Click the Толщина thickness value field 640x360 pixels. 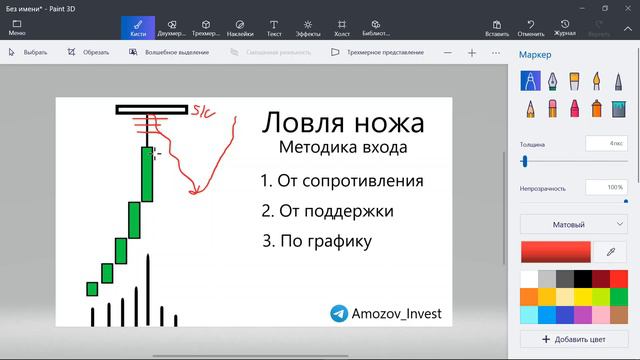[x=606, y=143]
